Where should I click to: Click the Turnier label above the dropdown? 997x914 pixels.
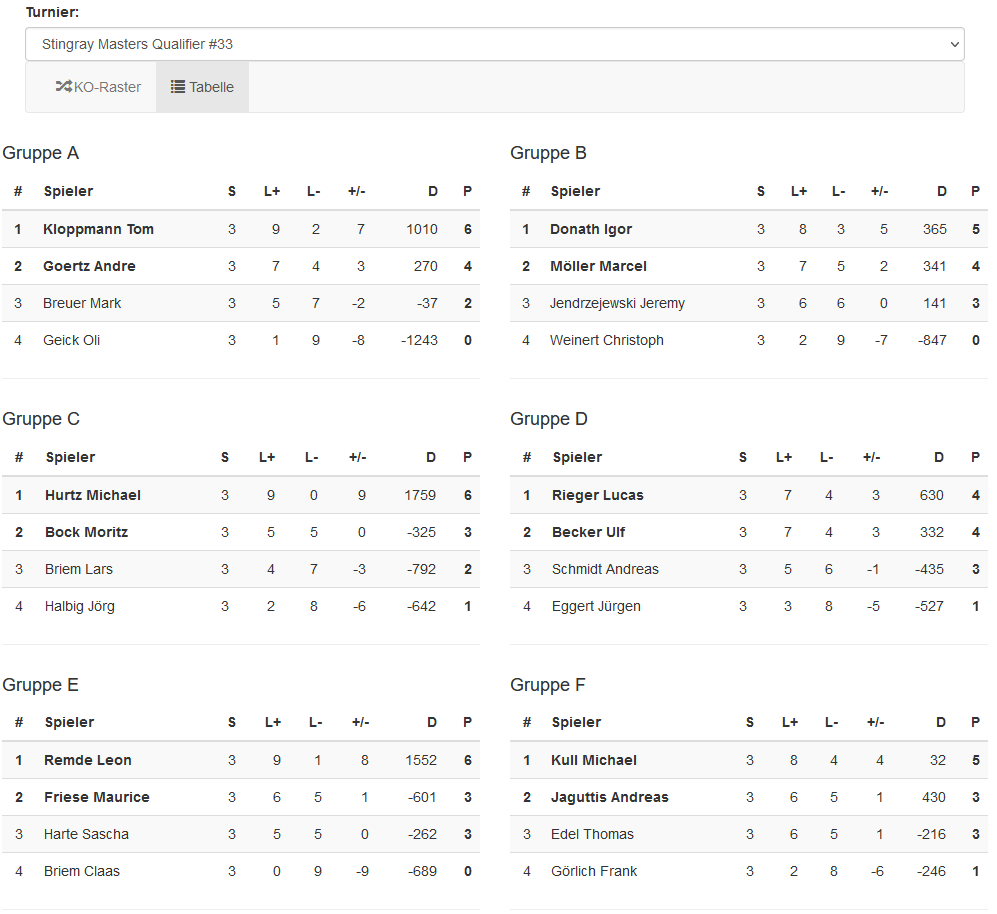coord(52,12)
